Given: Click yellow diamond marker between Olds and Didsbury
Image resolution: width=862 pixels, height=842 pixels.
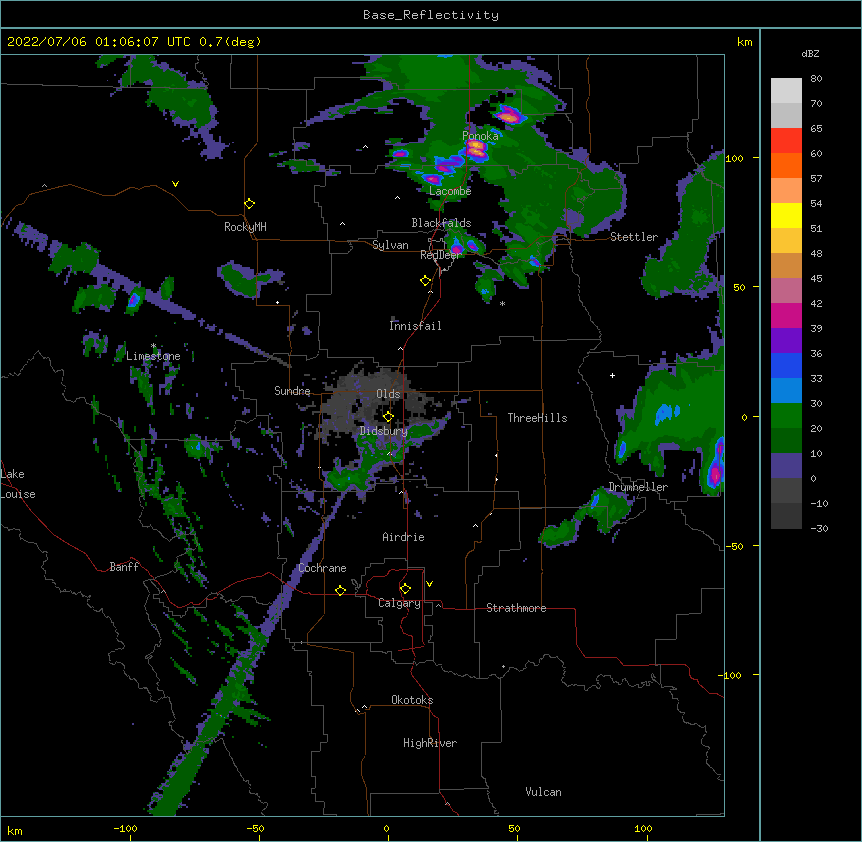Looking at the screenshot, I should [389, 416].
